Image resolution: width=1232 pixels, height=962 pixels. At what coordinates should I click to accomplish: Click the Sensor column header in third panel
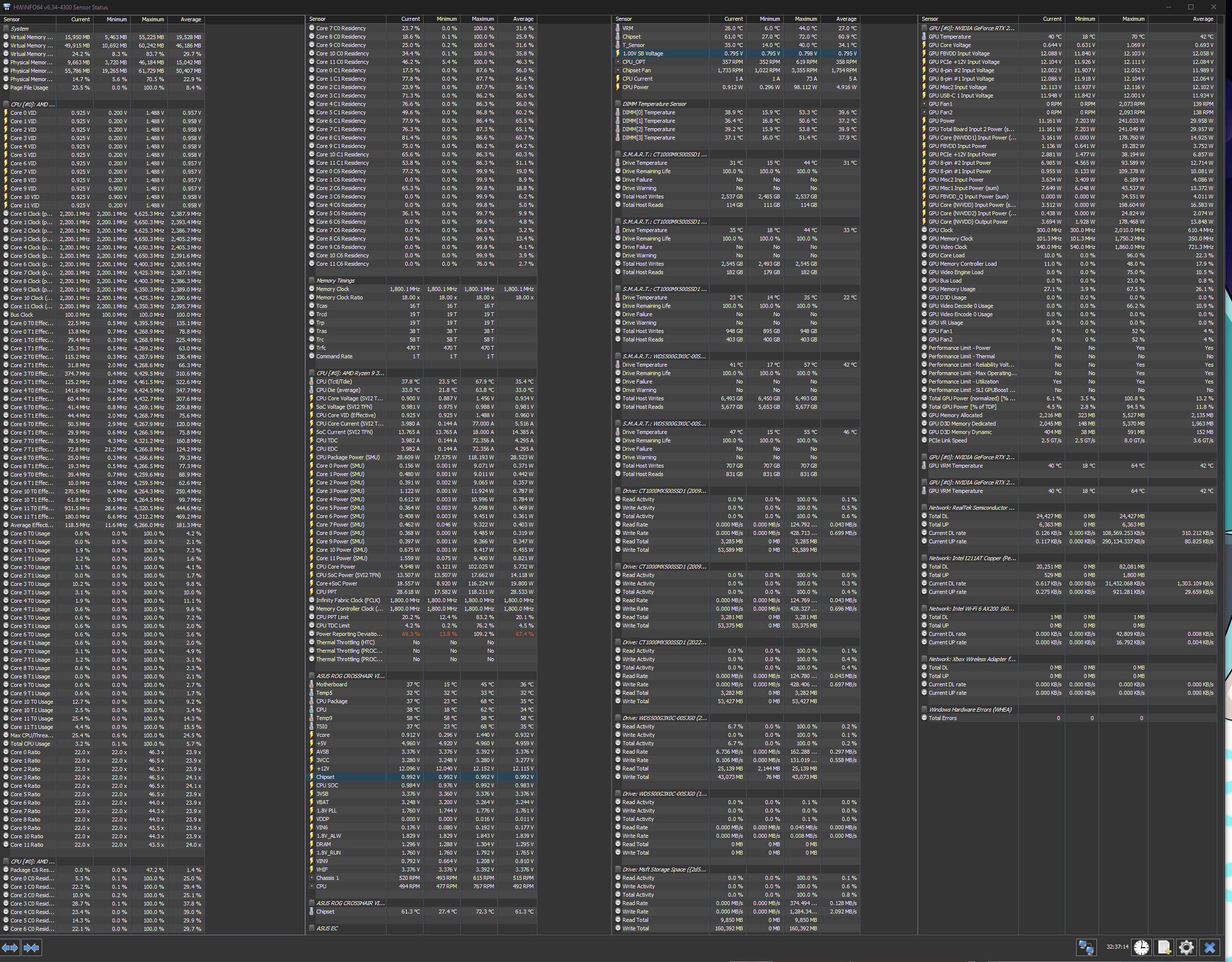(x=623, y=19)
